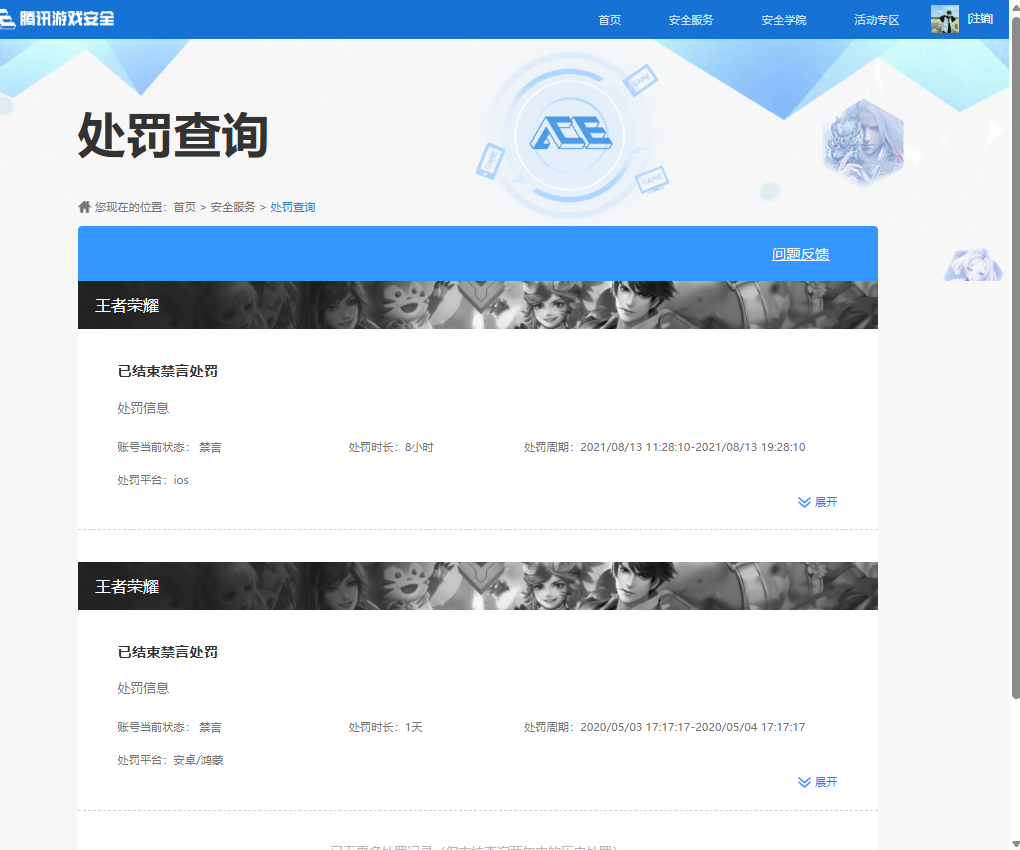The width and height of the screenshot is (1020, 850).
Task: Click the 2021/08/13 penalty period text
Action: click(x=665, y=447)
